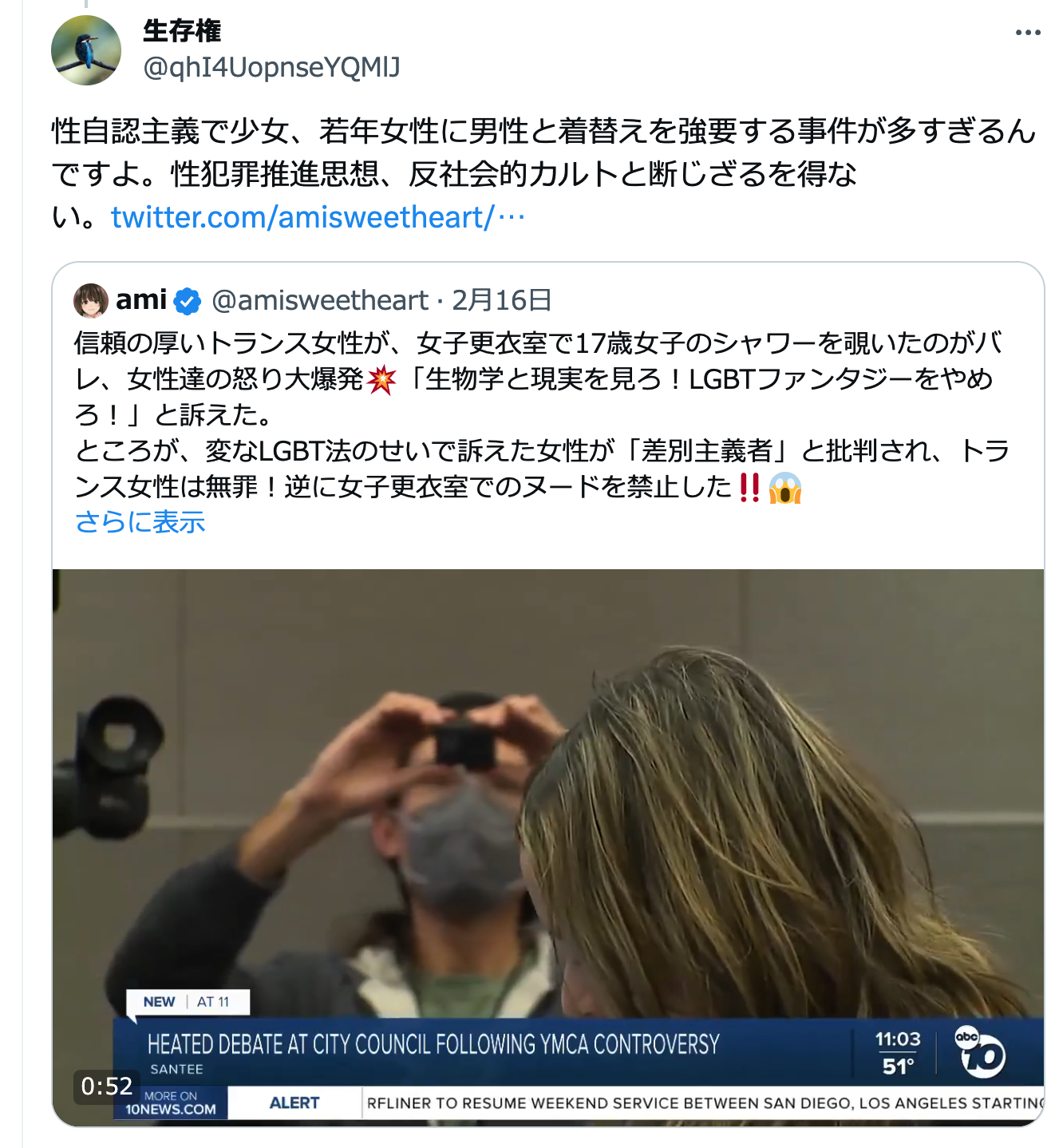Expand quoted tweet with さらに表示
1055x1148 pixels.
click(x=140, y=522)
